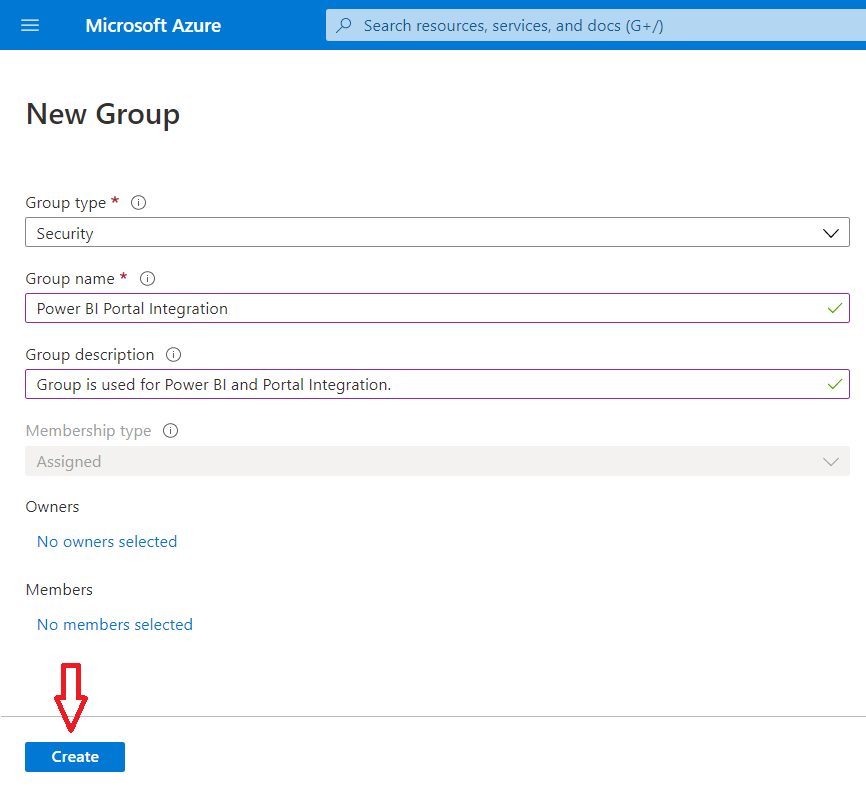Go to Microsoft Azure home
The image size is (866, 791).
pyautogui.click(x=153, y=25)
